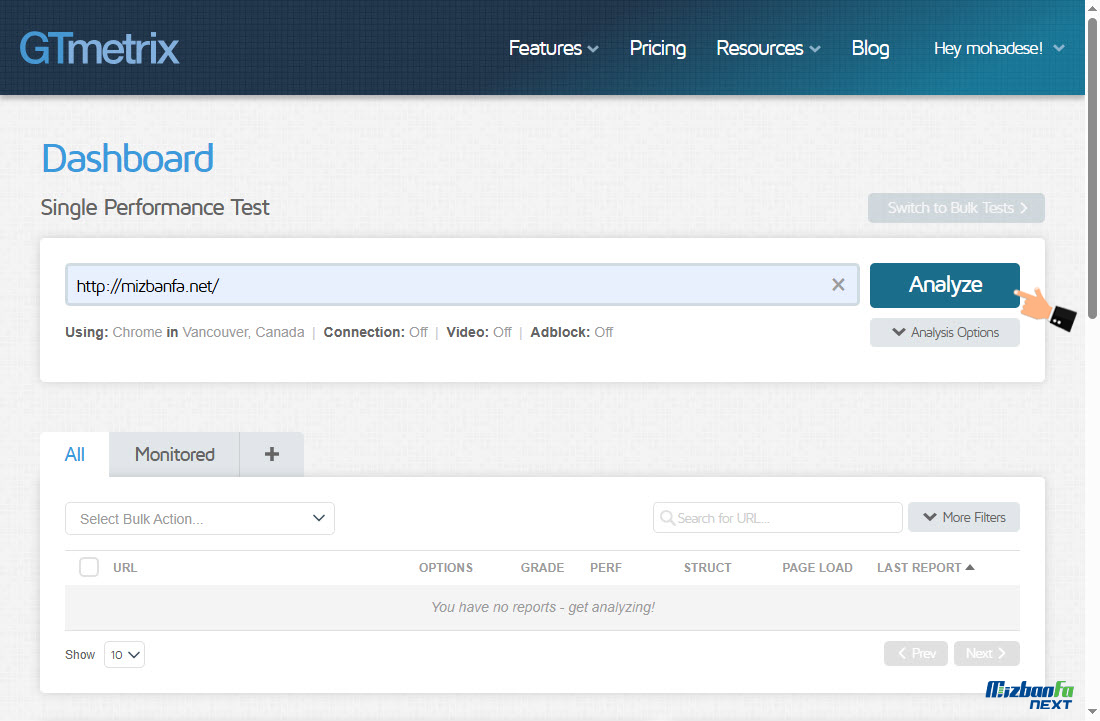Switch to the All tab
Image resolution: width=1100 pixels, height=721 pixels.
pyautogui.click(x=74, y=454)
